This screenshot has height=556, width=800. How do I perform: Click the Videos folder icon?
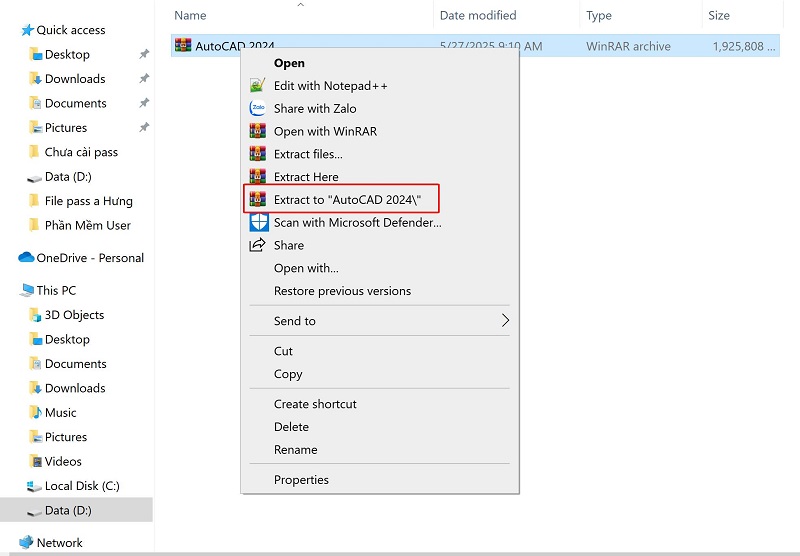[36, 461]
